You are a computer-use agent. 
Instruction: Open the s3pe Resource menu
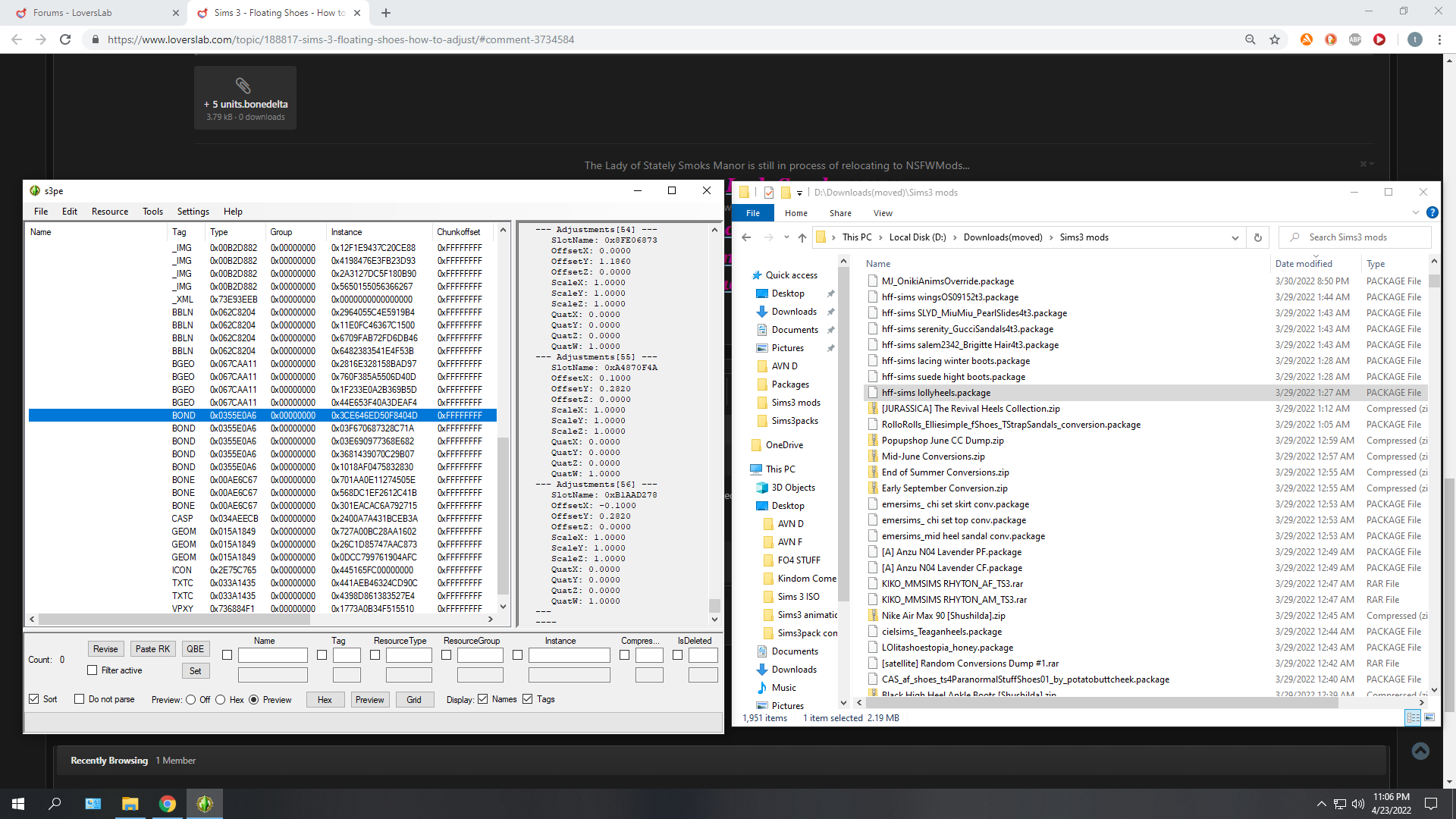(110, 212)
